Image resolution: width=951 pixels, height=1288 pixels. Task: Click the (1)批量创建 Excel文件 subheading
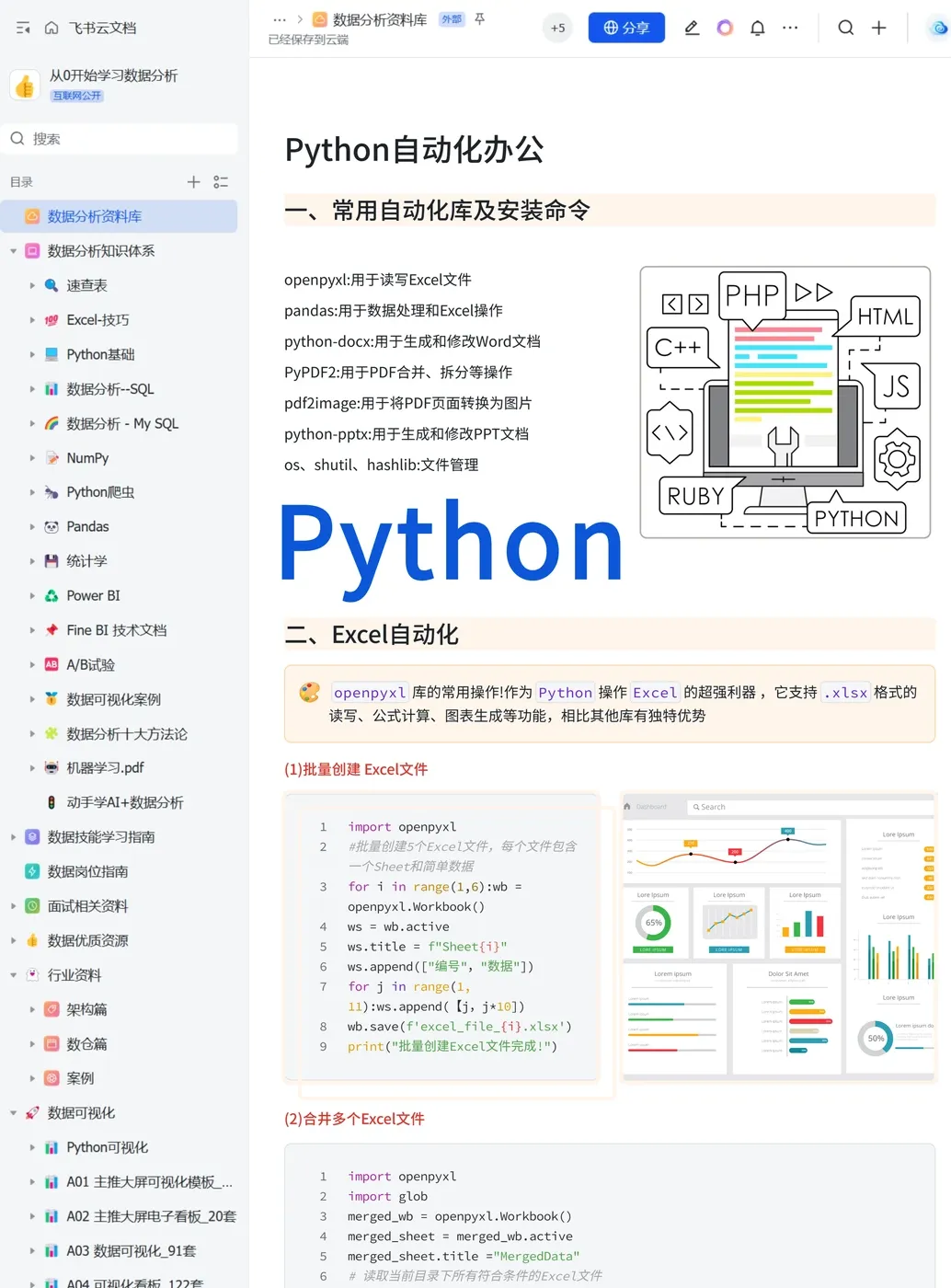[356, 769]
